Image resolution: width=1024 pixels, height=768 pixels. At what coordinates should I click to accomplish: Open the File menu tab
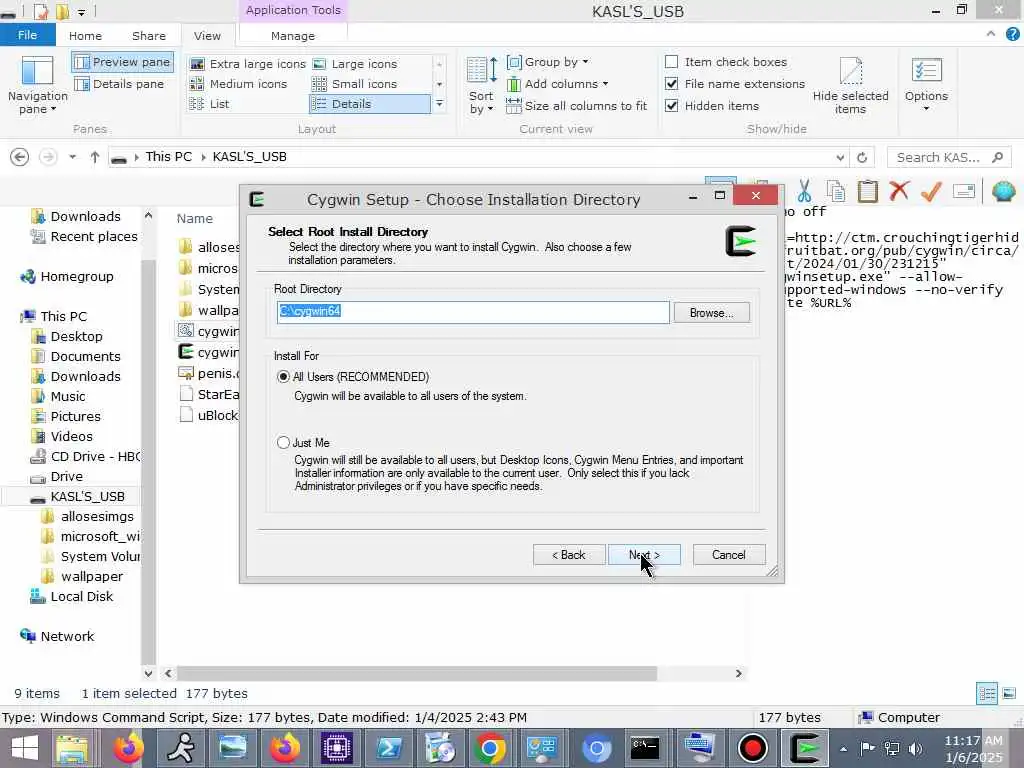click(x=27, y=35)
